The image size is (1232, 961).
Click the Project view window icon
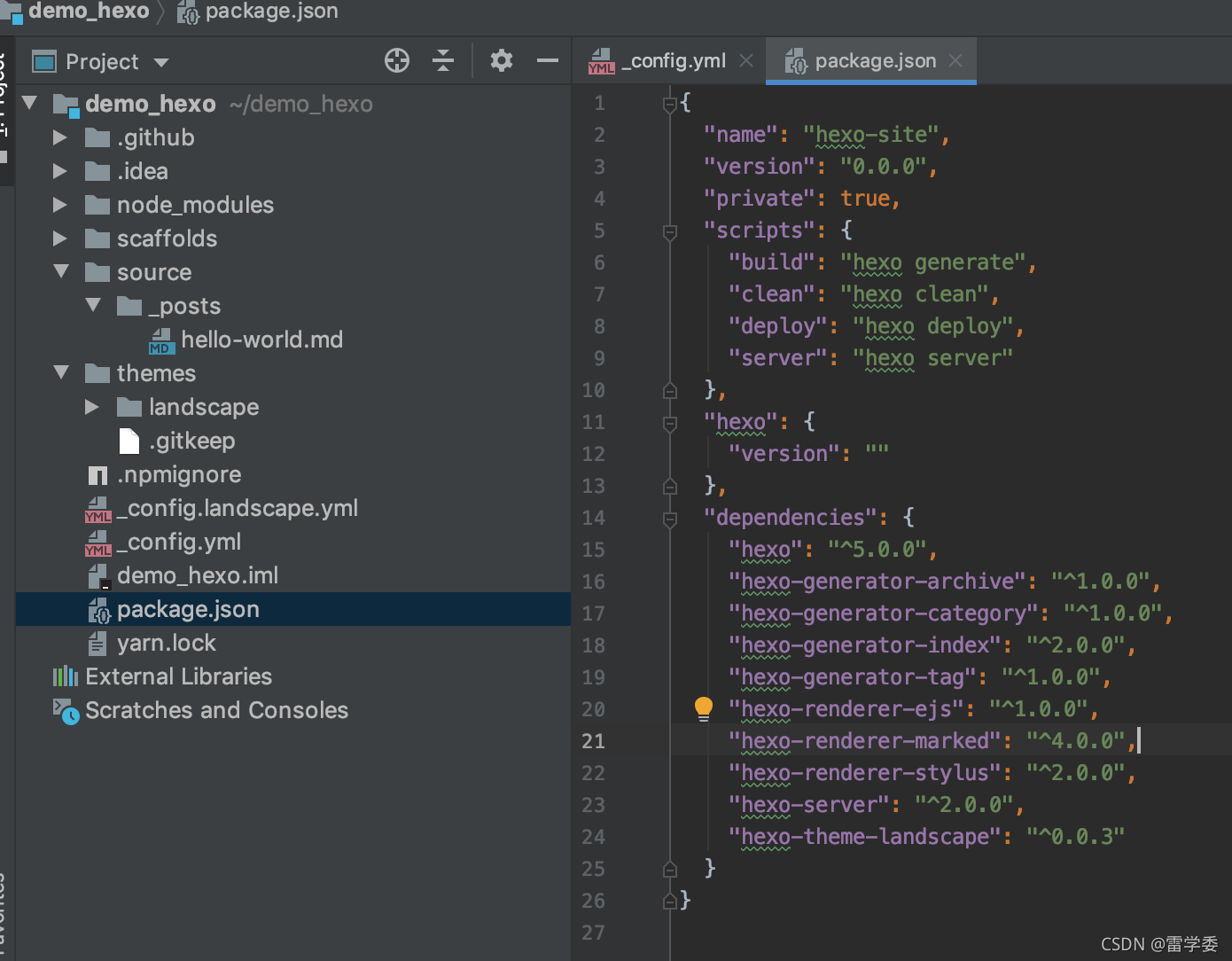pyautogui.click(x=44, y=62)
